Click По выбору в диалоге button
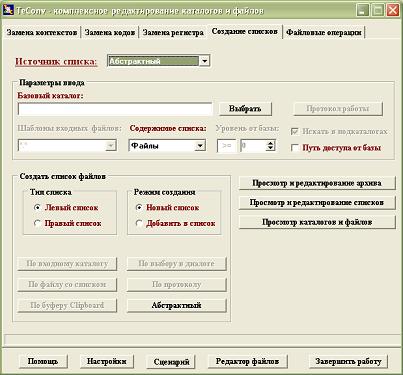 pyautogui.click(x=176, y=264)
